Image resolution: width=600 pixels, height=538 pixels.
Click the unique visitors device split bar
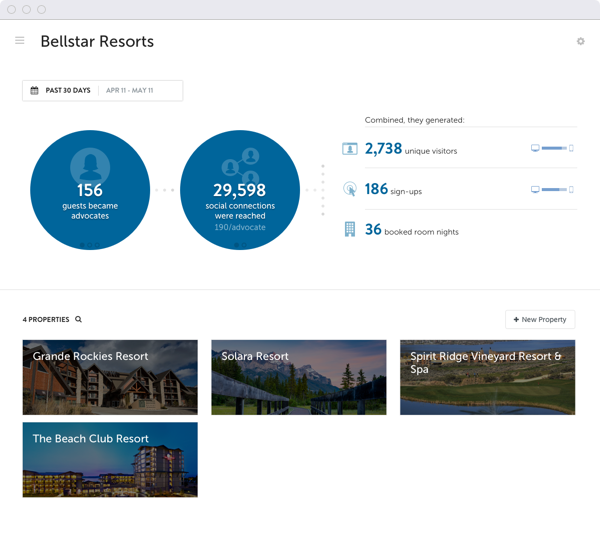pyautogui.click(x=553, y=148)
